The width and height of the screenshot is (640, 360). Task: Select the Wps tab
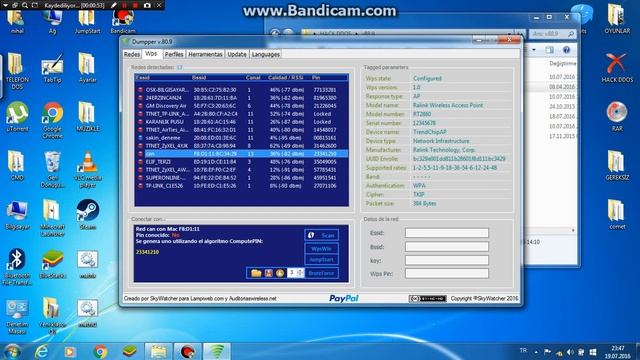[151, 54]
